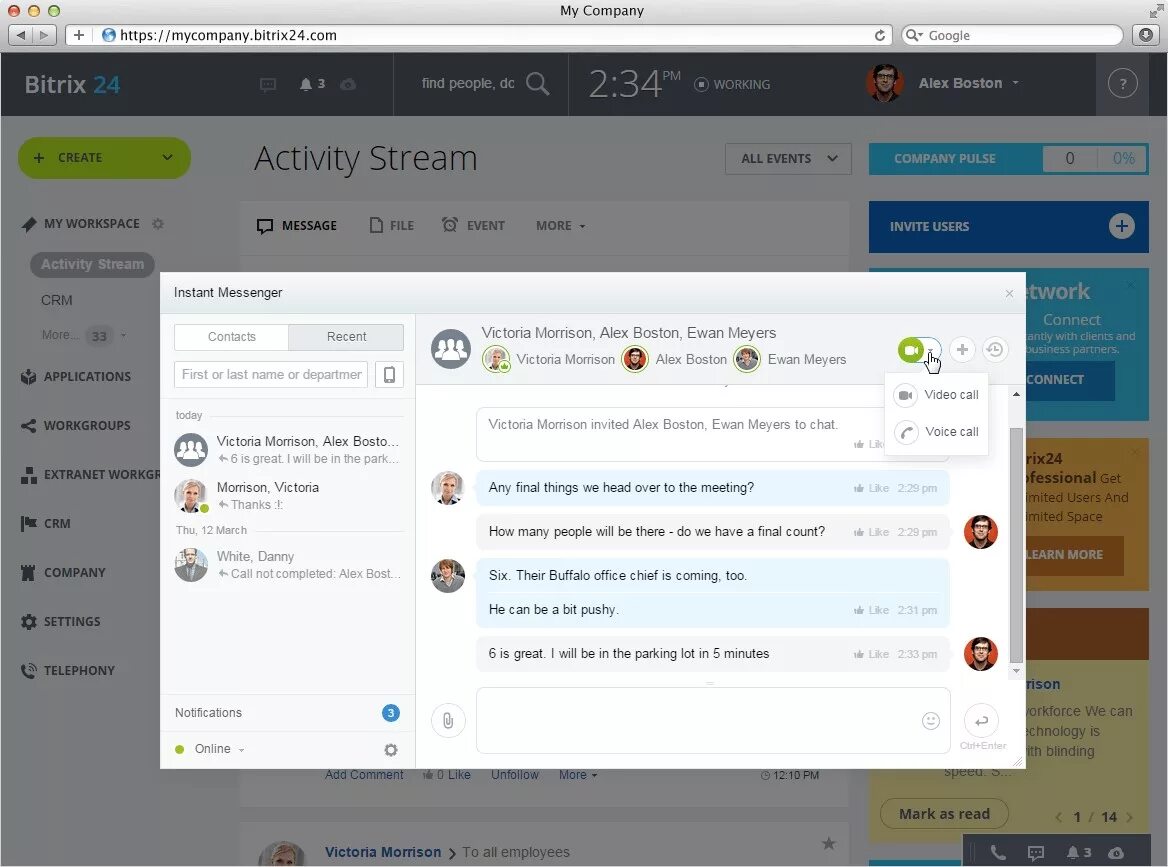Image resolution: width=1168 pixels, height=867 pixels.
Task: Open TELEPHONY in sidebar
Action: tap(69, 671)
